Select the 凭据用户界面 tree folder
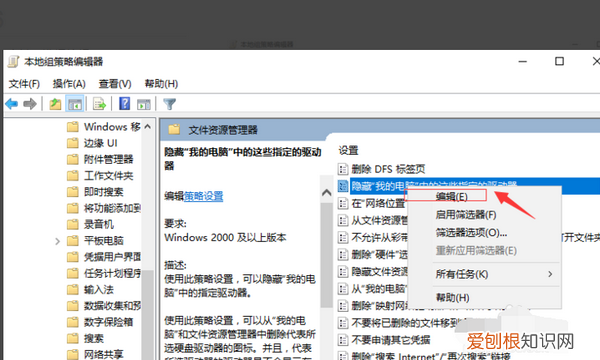This screenshot has height=360, width=600. (x=112, y=257)
